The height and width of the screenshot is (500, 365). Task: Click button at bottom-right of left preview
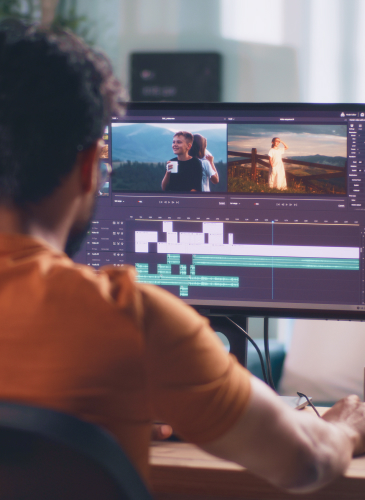[222, 203]
